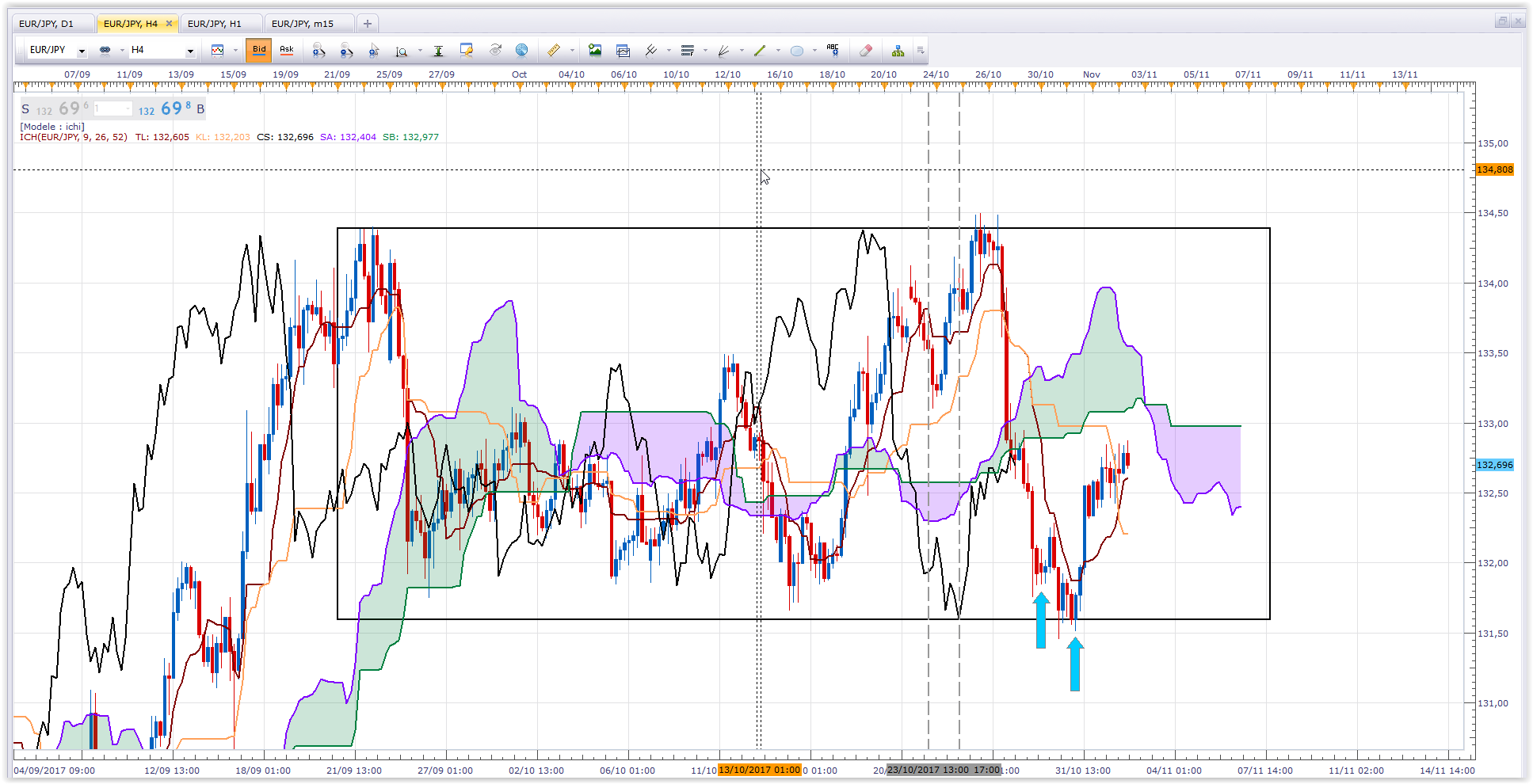The height and width of the screenshot is (784, 1533).
Task: Click the sell price 132 69
Action: pos(63,109)
